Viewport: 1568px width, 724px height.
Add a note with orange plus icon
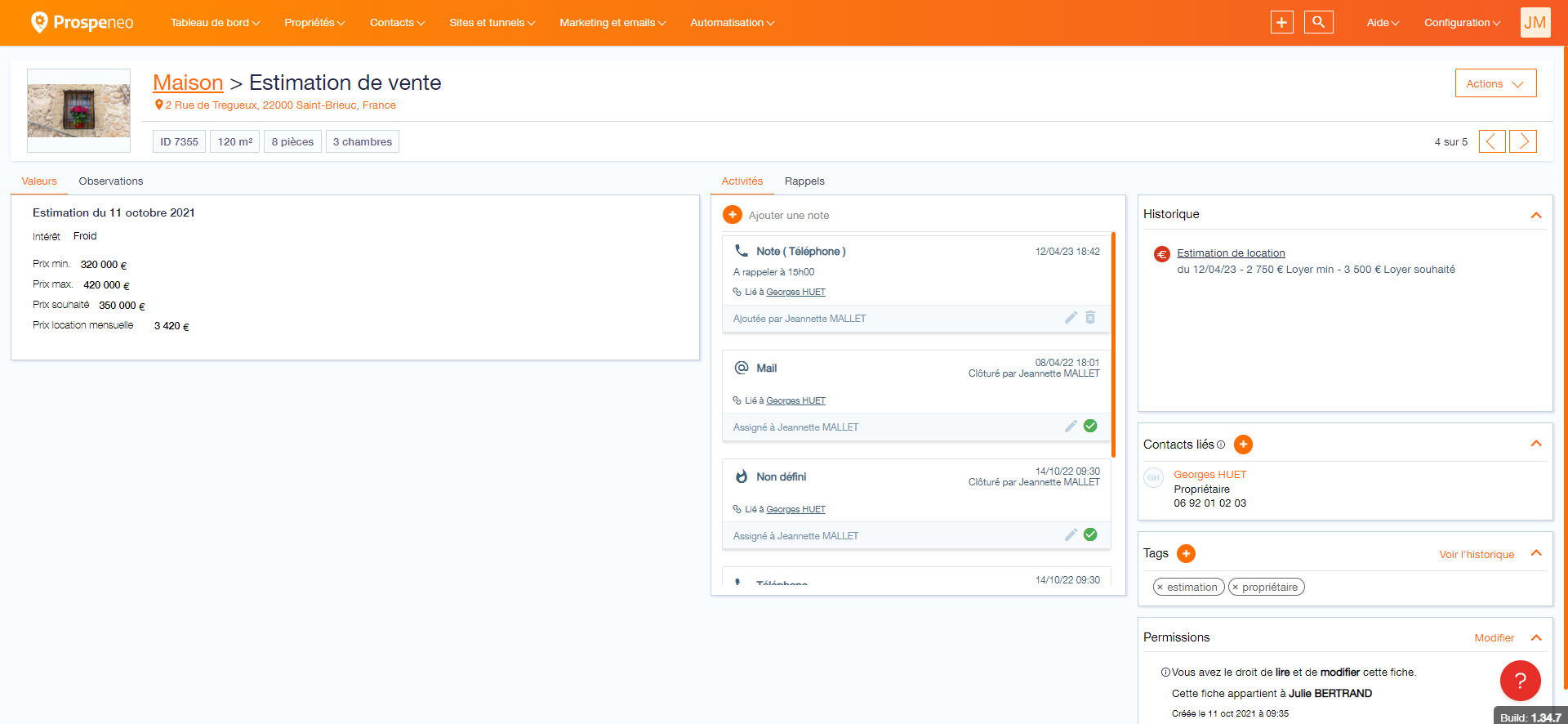pos(733,215)
